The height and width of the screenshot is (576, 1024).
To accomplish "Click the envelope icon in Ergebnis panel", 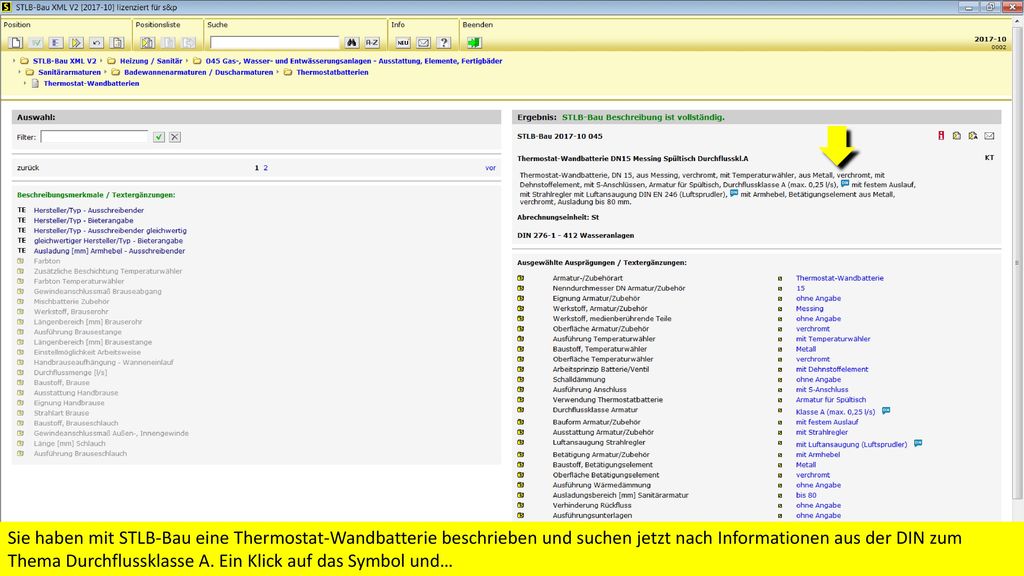I will [x=989, y=136].
